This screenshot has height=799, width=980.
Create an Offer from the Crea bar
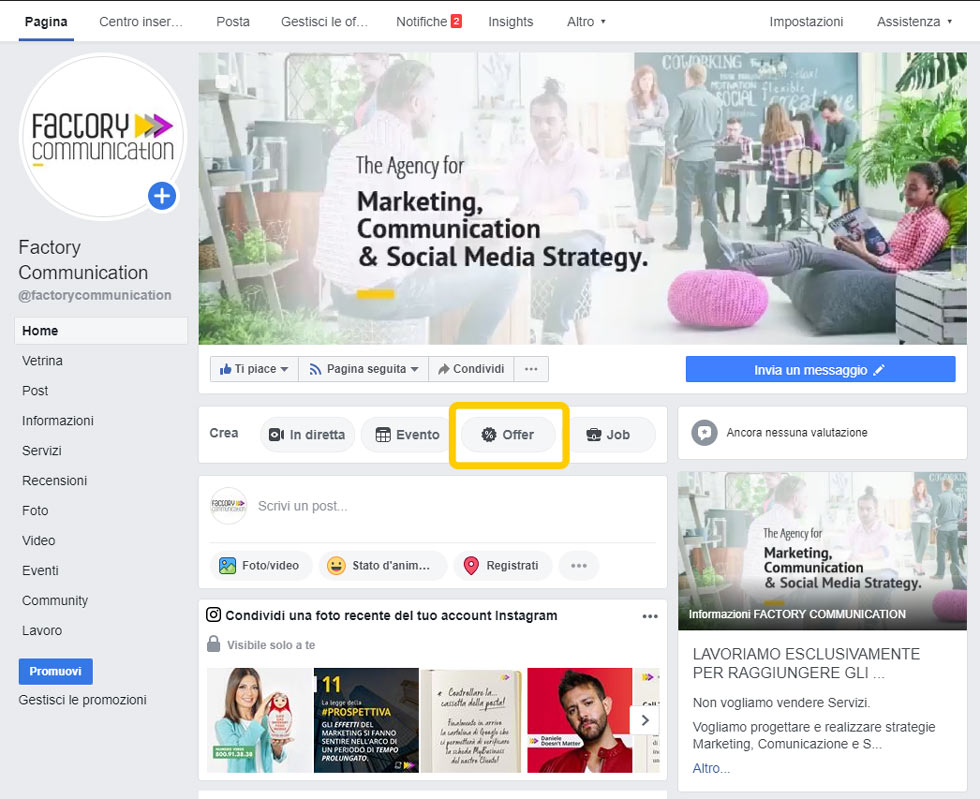tap(508, 435)
